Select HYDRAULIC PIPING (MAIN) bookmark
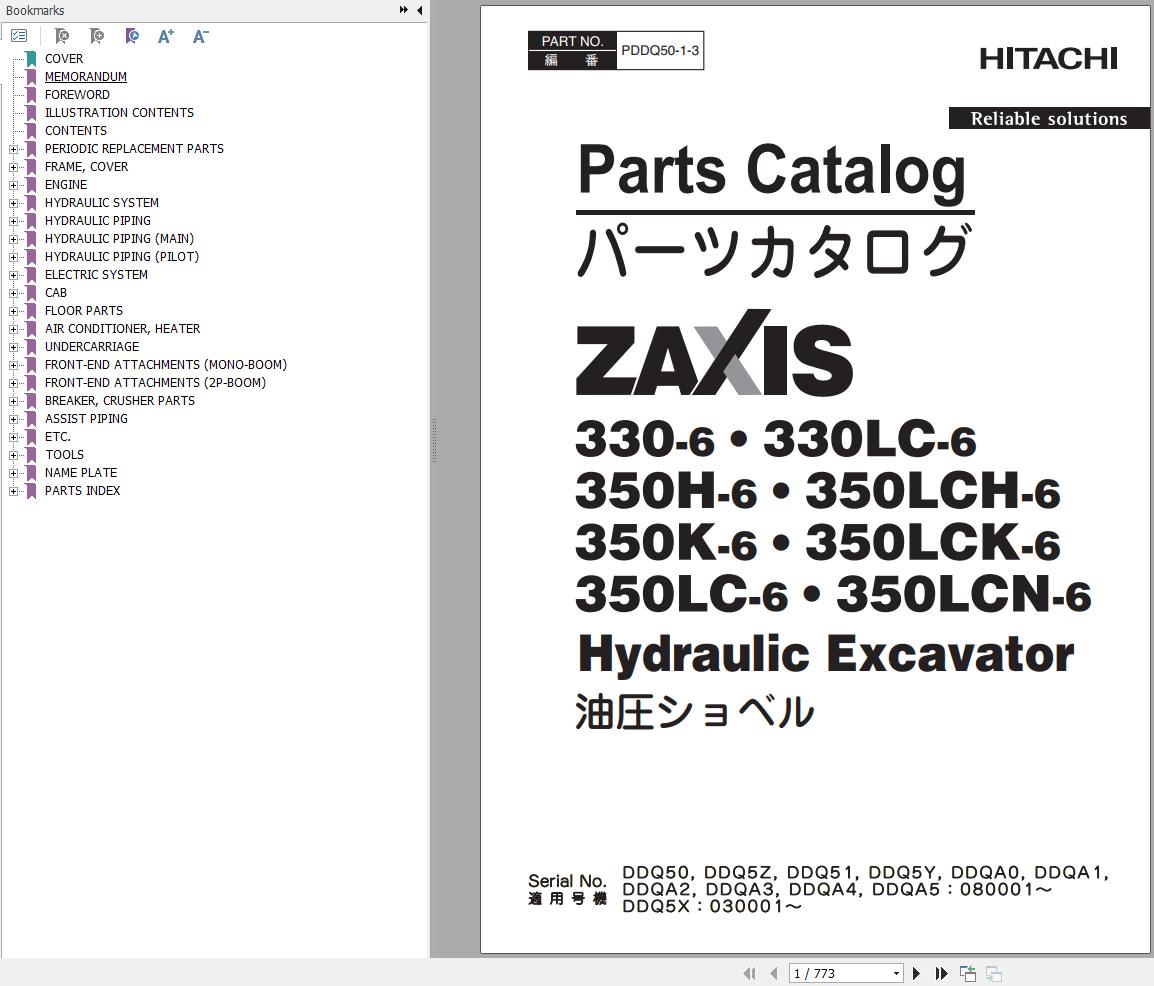The height and width of the screenshot is (986, 1154). point(119,238)
